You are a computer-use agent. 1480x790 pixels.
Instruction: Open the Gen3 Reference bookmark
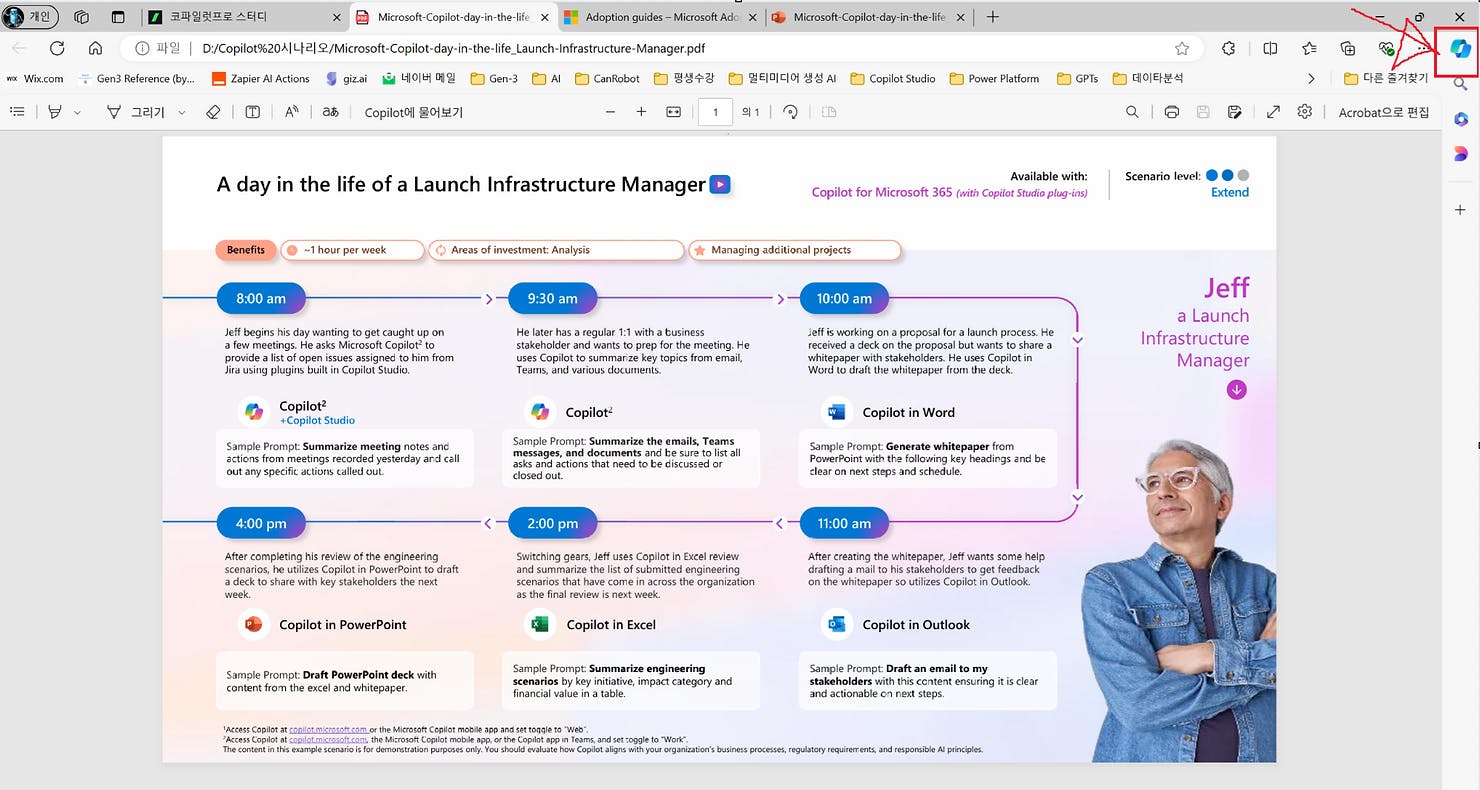pyautogui.click(x=137, y=78)
